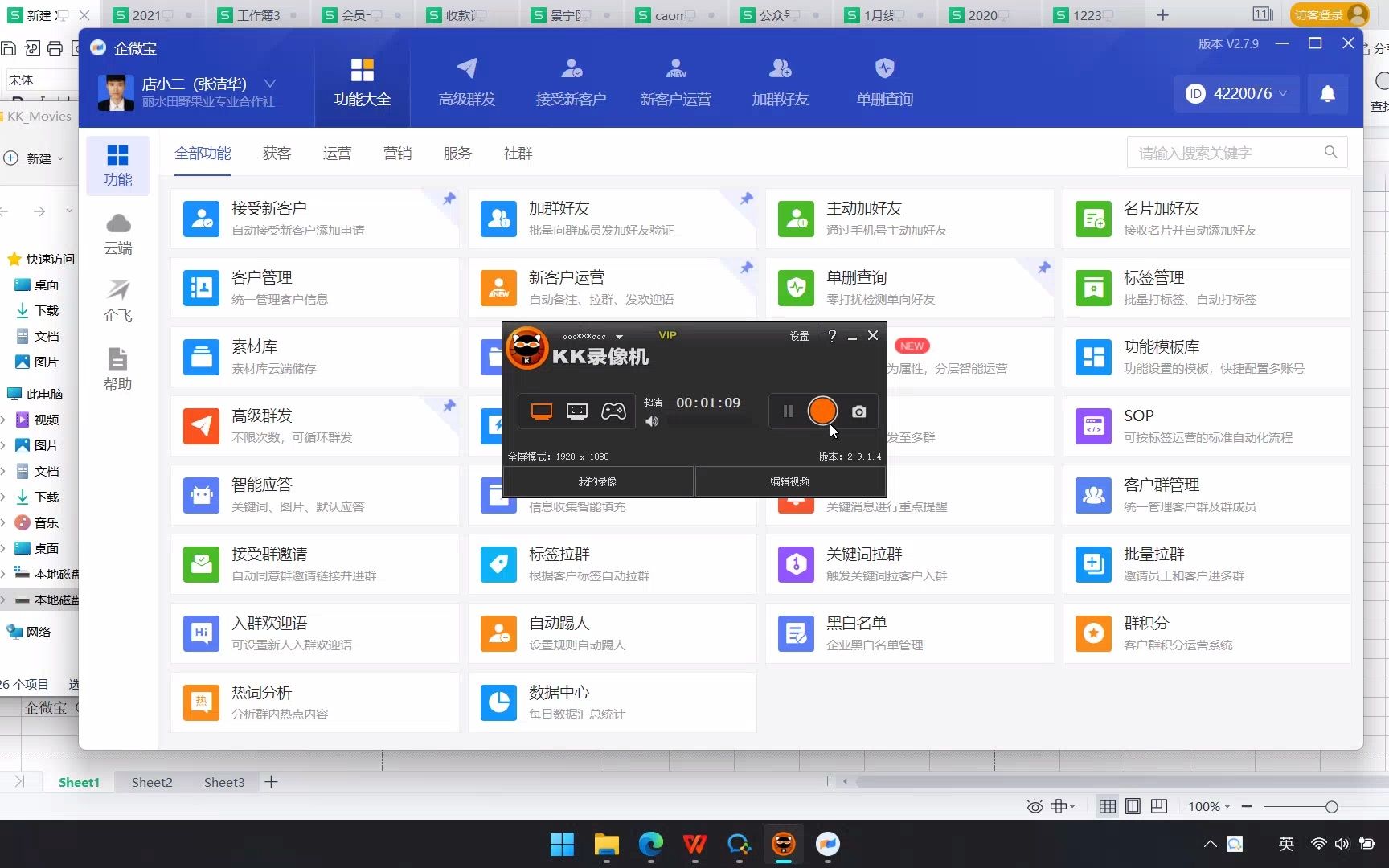Open 编辑视频 in KK录像机
The image size is (1389, 868).
click(x=789, y=481)
